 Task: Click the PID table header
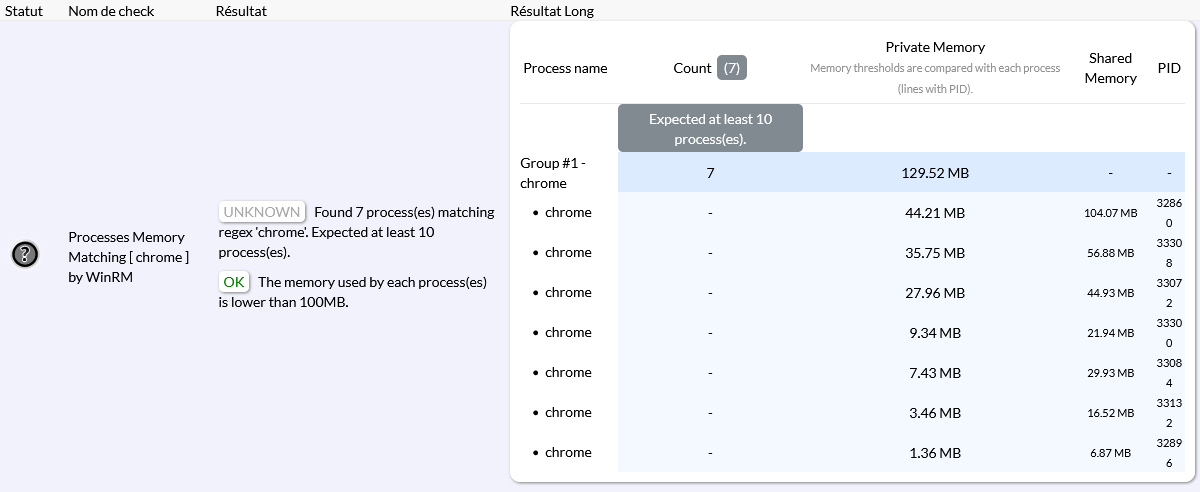(1169, 68)
